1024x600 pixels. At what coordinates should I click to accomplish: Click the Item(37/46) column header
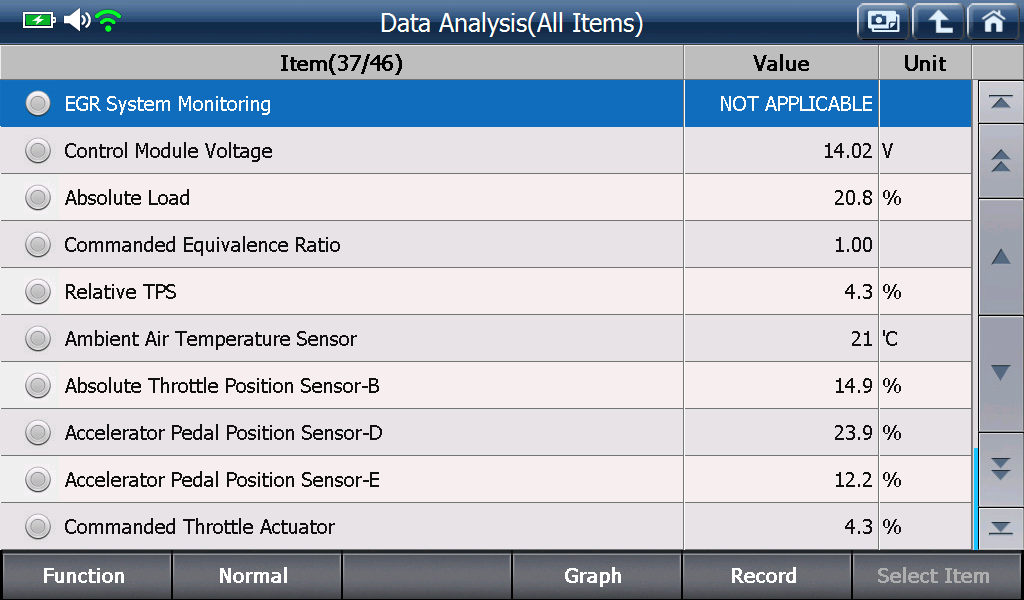342,63
